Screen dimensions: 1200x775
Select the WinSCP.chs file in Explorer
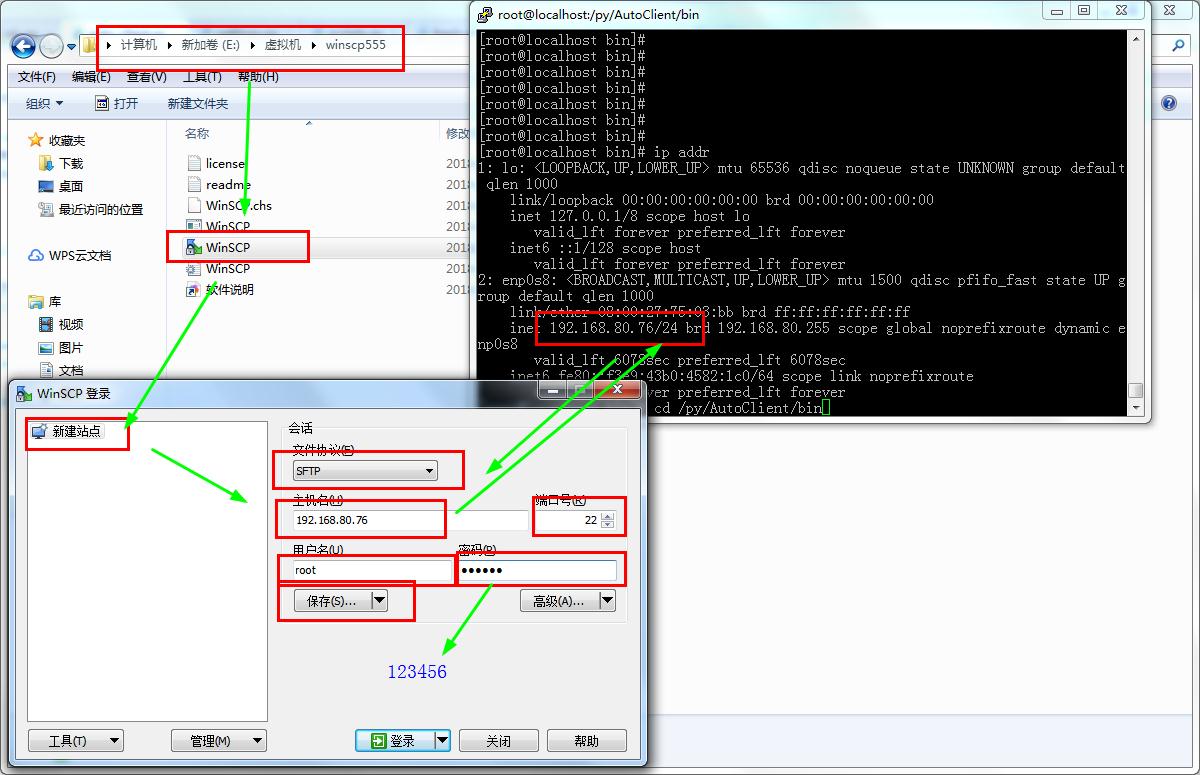pyautogui.click(x=229, y=205)
